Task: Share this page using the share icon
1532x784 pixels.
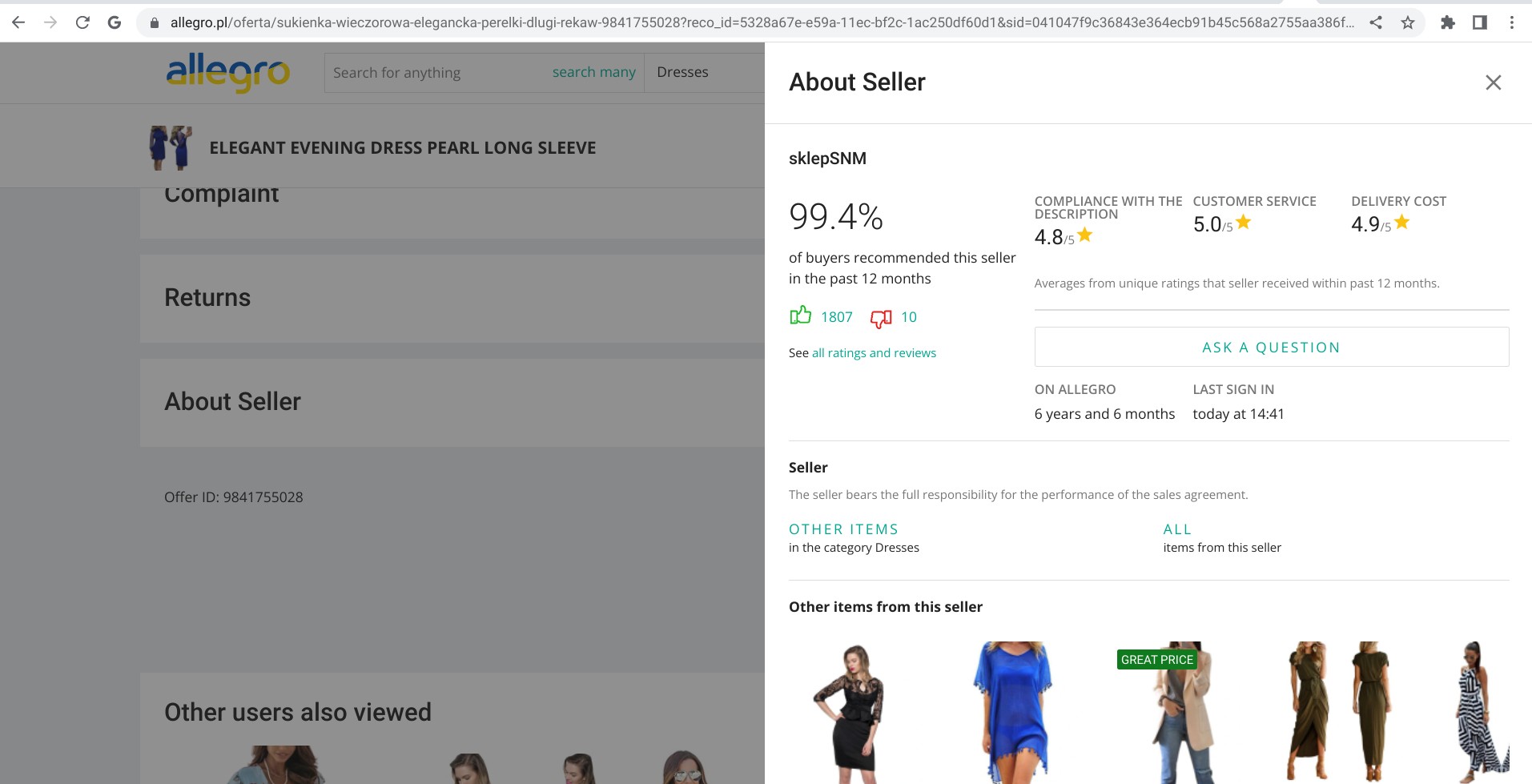Action: (1376, 22)
